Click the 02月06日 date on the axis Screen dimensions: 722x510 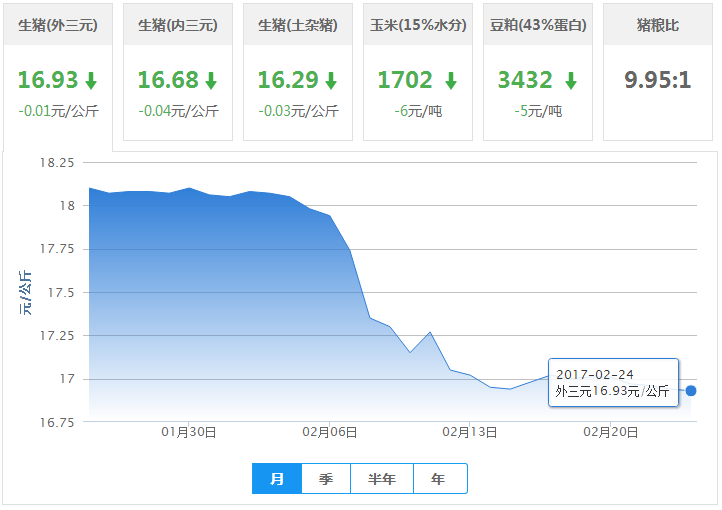coord(330,431)
